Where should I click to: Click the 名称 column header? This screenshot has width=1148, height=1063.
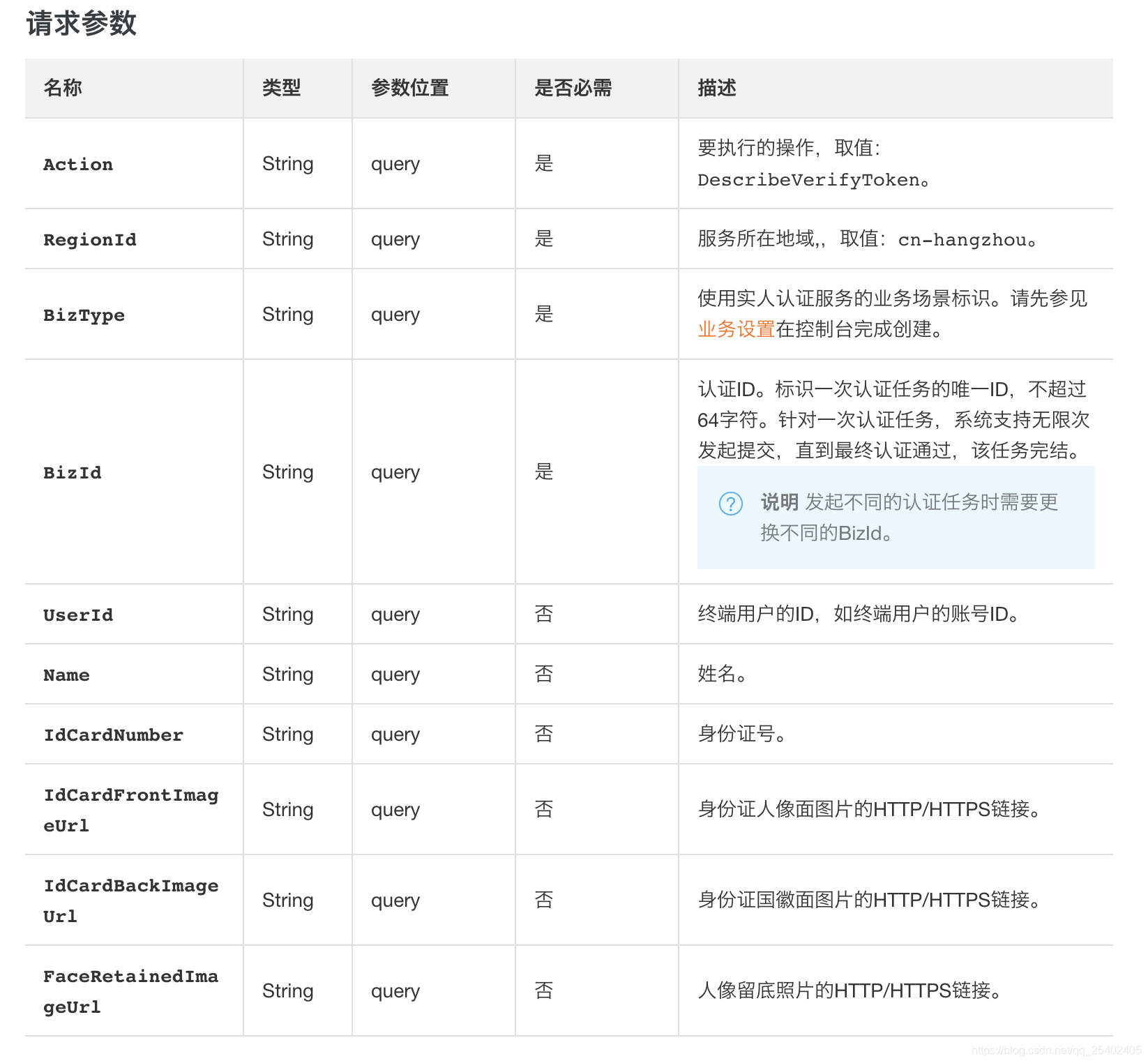click(x=63, y=88)
